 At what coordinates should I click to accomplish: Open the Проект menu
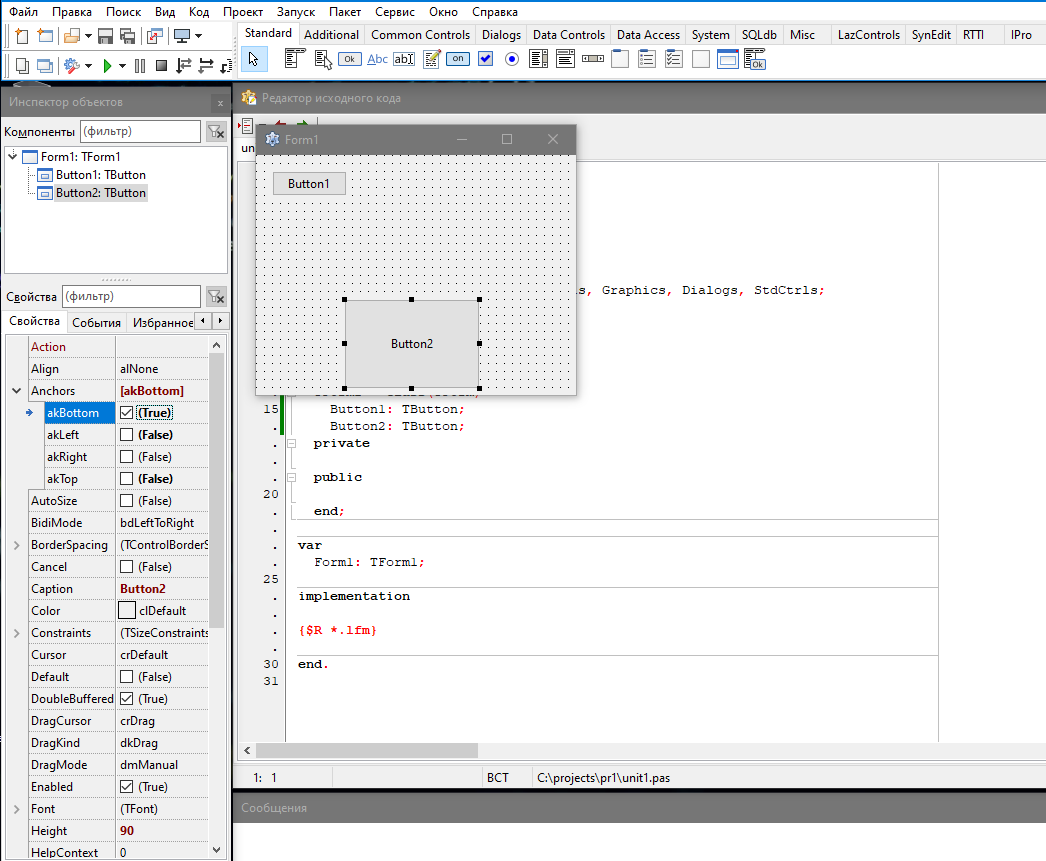(x=243, y=12)
